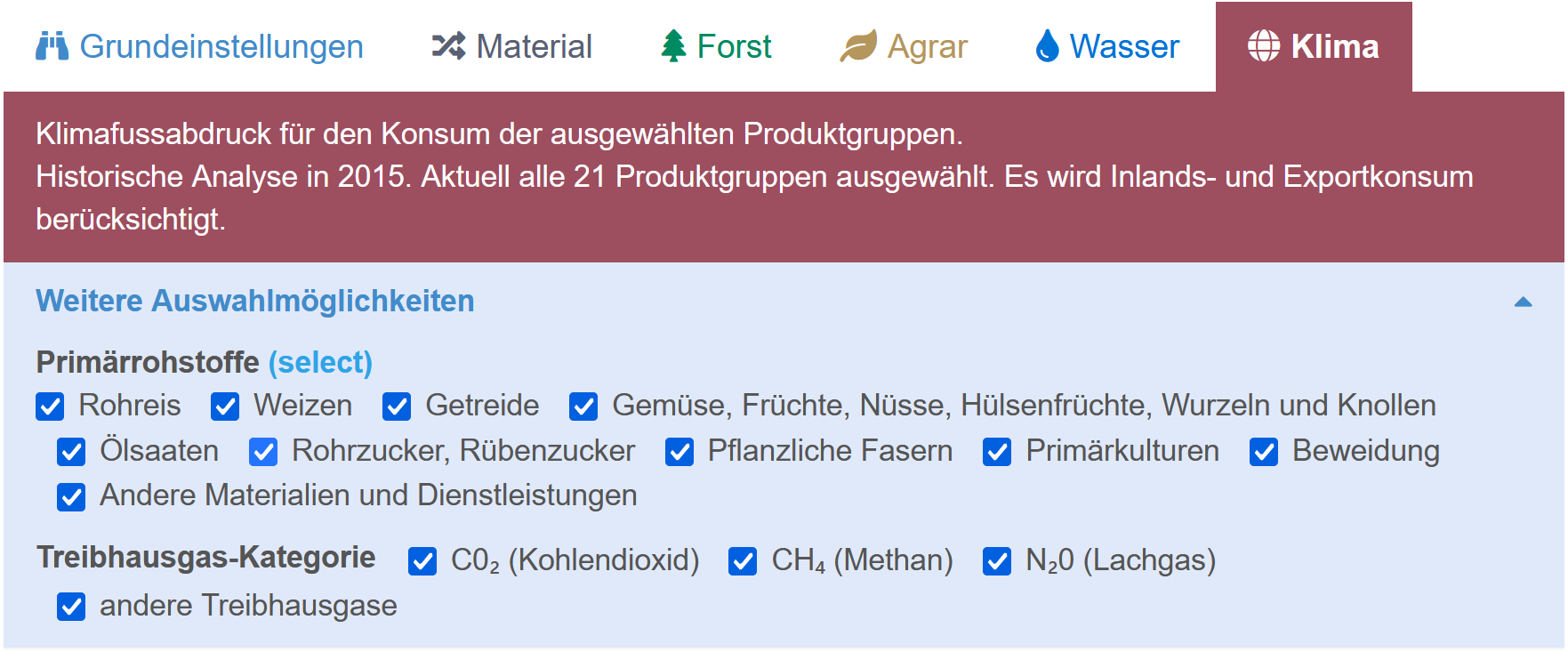Open the Wasser tab
Viewport: 1568px width, 652px height.
(x=1107, y=46)
